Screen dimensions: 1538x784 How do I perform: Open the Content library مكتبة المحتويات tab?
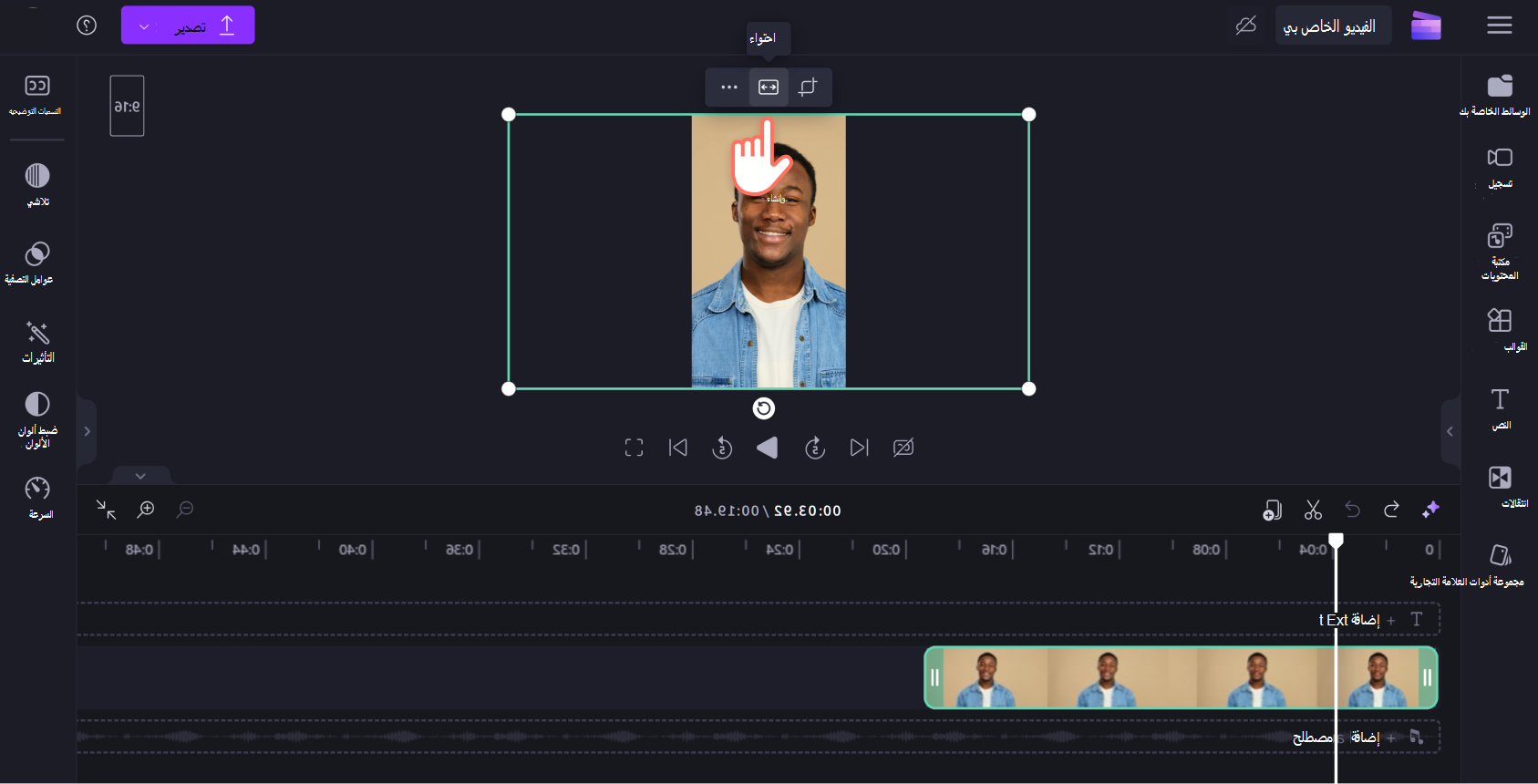(1500, 251)
